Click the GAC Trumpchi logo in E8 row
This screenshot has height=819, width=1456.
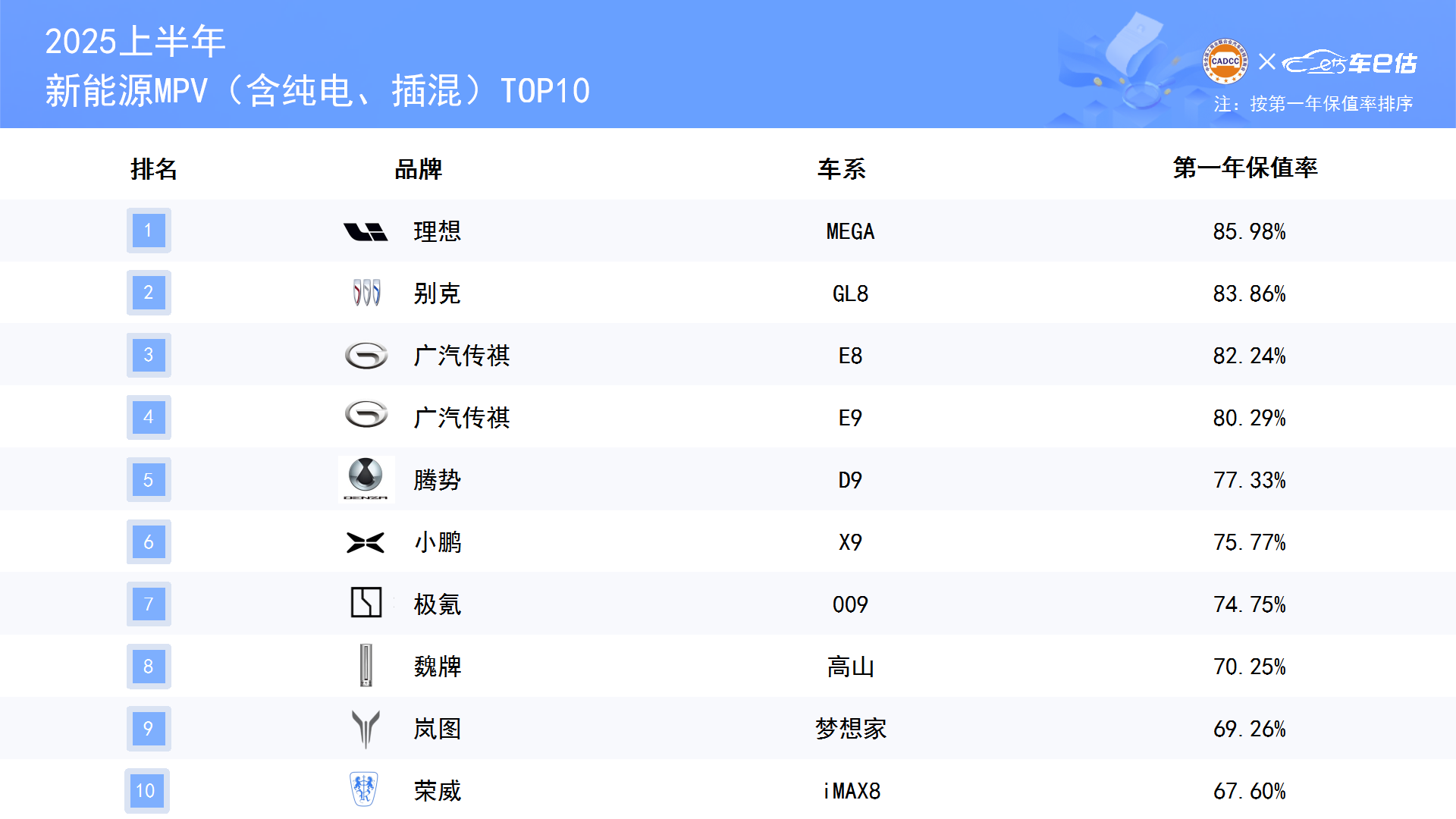point(366,355)
